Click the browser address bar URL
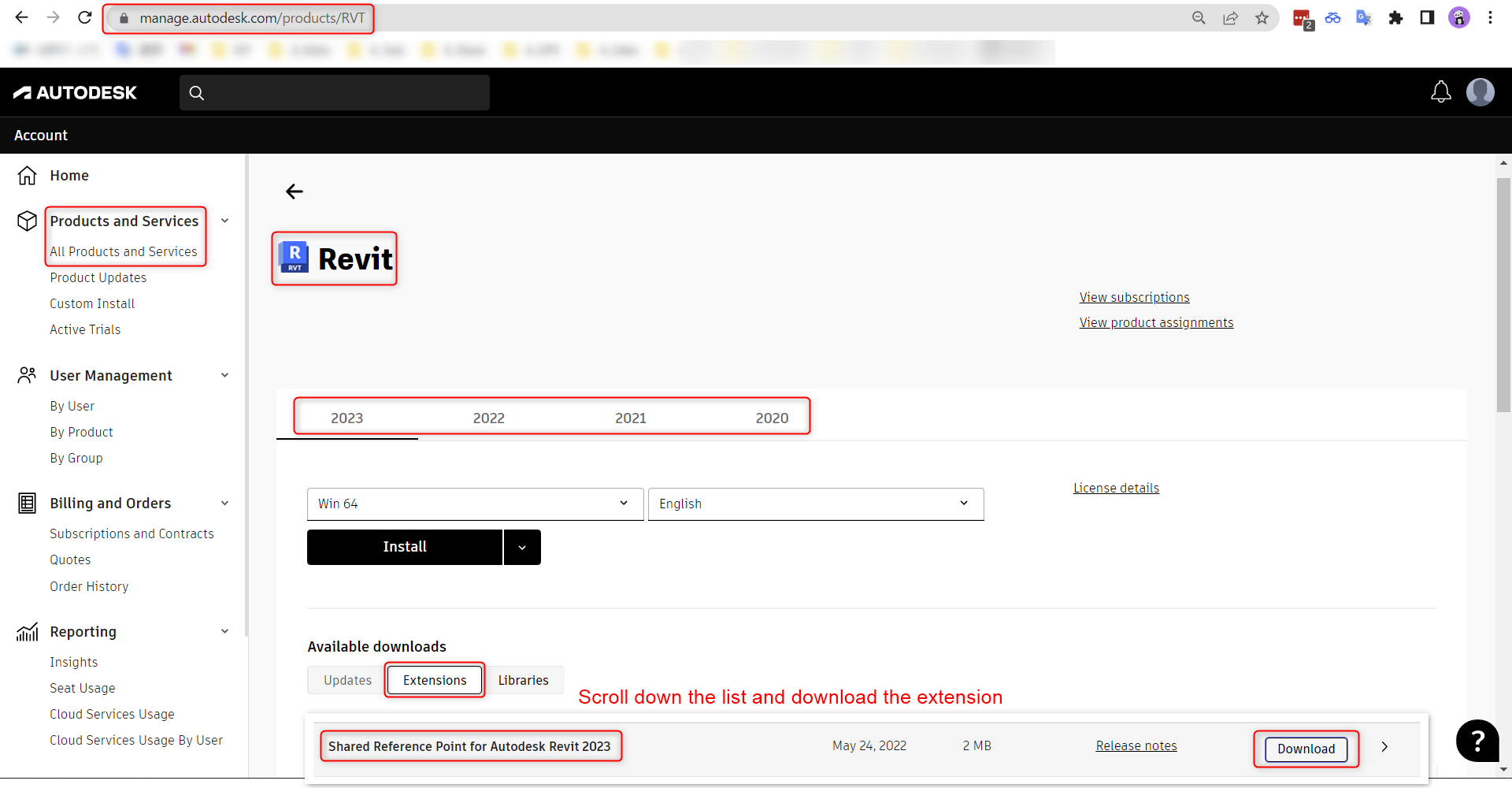1512x788 pixels. point(252,18)
